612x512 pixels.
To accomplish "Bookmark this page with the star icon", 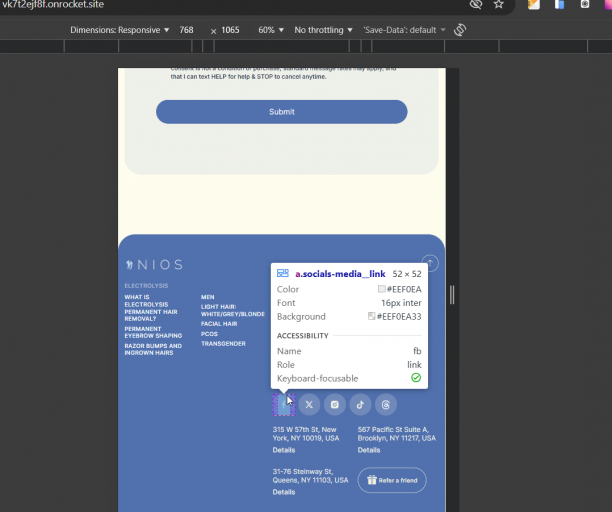I will (x=498, y=4).
